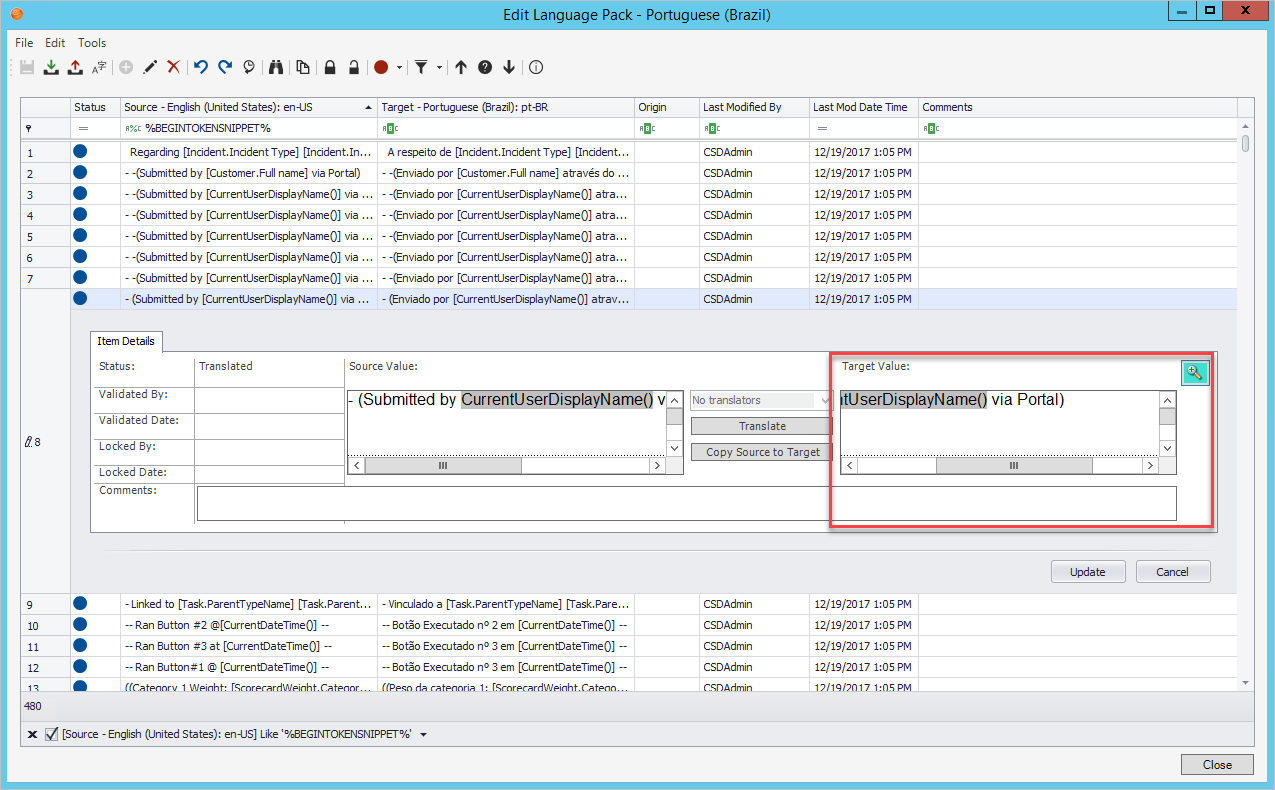This screenshot has width=1275, height=790.
Task: Click the Edit pencil toolbar icon
Action: tap(150, 67)
